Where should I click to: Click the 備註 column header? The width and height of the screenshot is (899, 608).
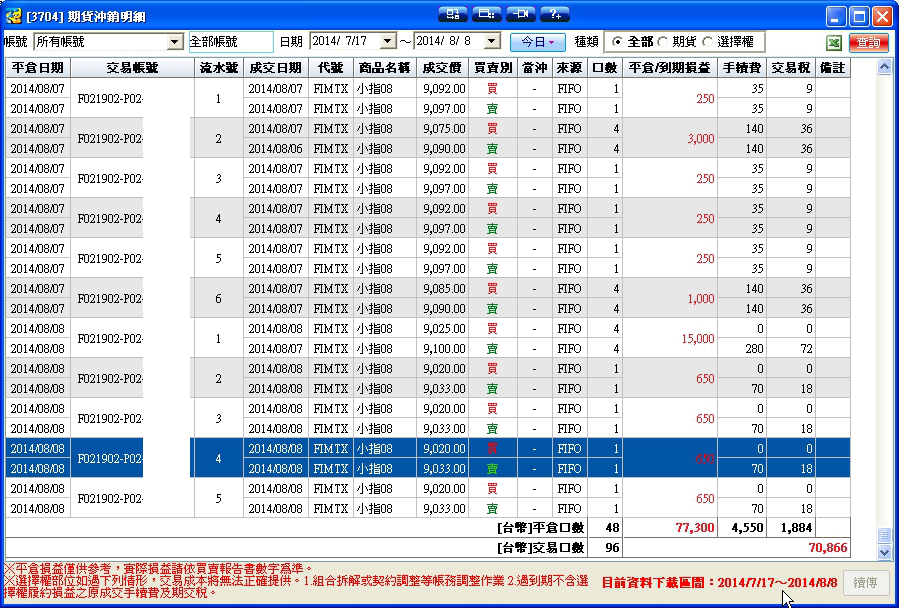[832, 68]
